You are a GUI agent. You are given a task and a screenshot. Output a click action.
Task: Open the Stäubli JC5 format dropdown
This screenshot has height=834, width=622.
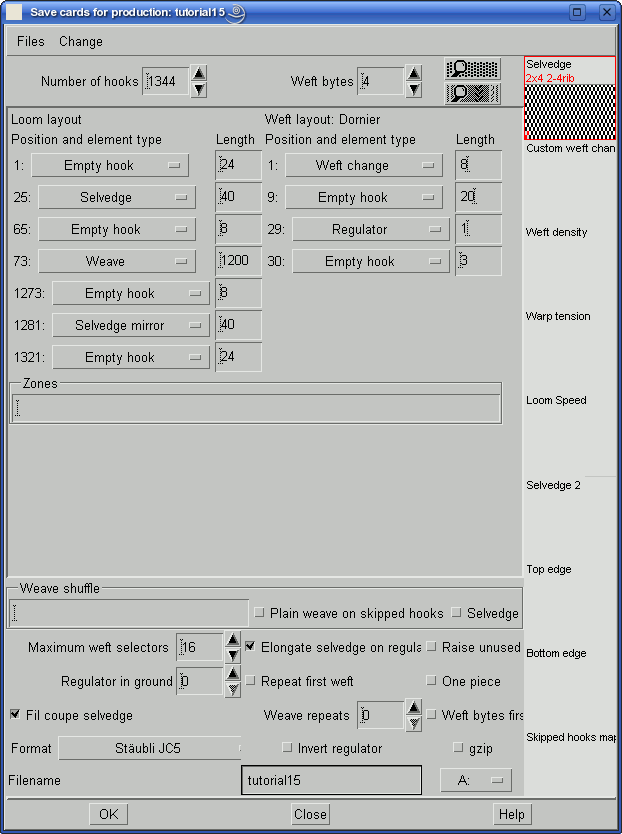pyautogui.click(x=150, y=748)
